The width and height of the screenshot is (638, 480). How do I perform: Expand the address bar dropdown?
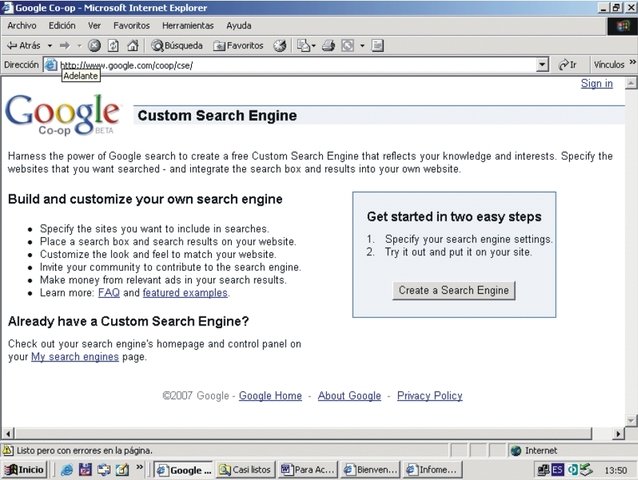(542, 65)
